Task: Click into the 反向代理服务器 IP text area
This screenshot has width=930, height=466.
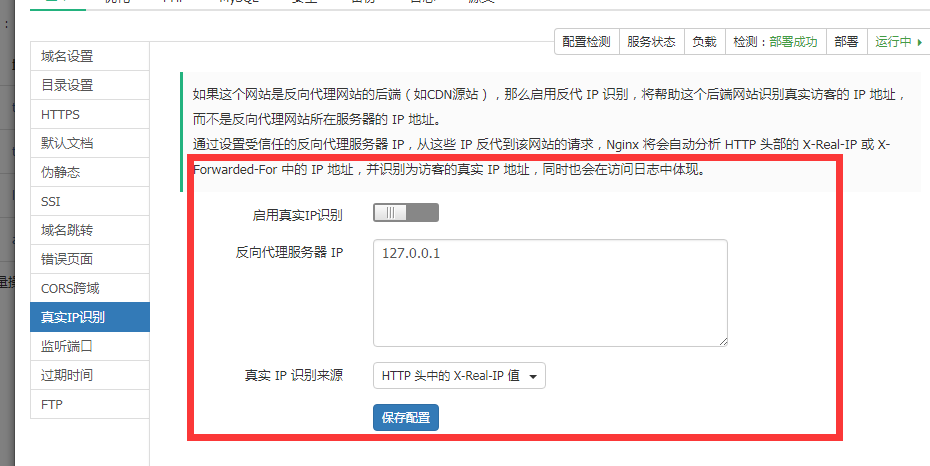Action: [549, 293]
